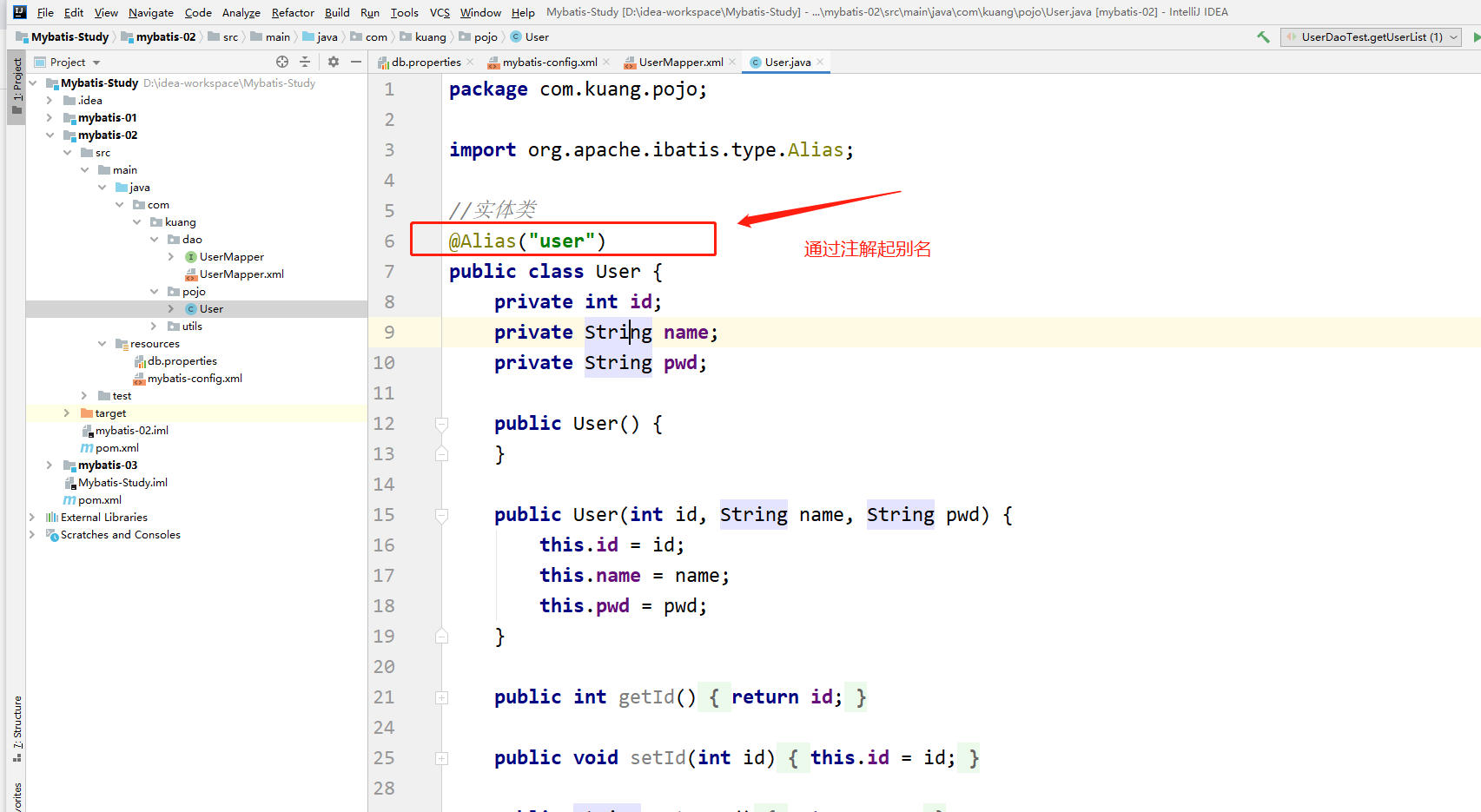Collapse the mybatis-02 module

coord(50,135)
